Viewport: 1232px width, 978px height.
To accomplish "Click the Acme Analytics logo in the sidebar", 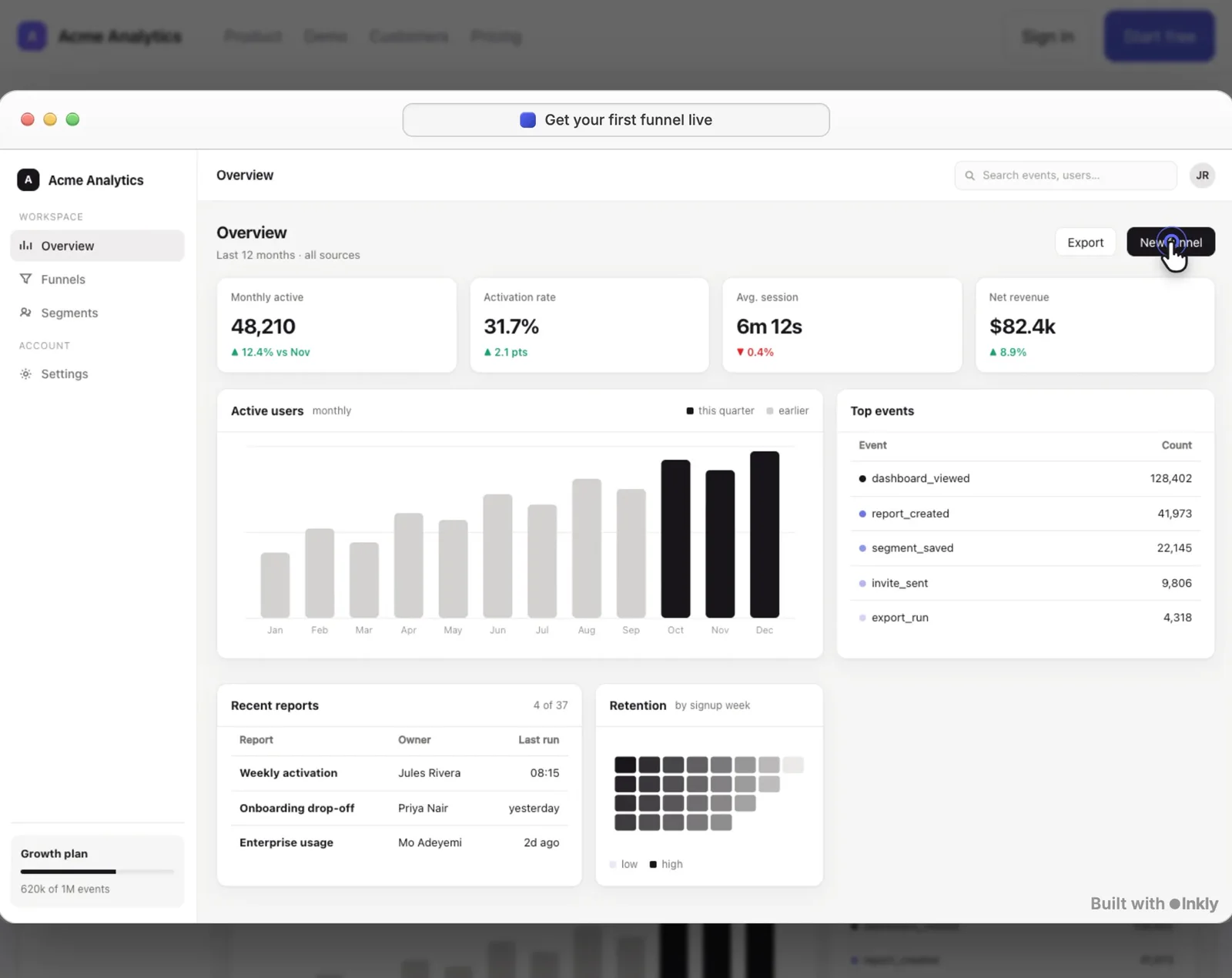I will tap(28, 179).
